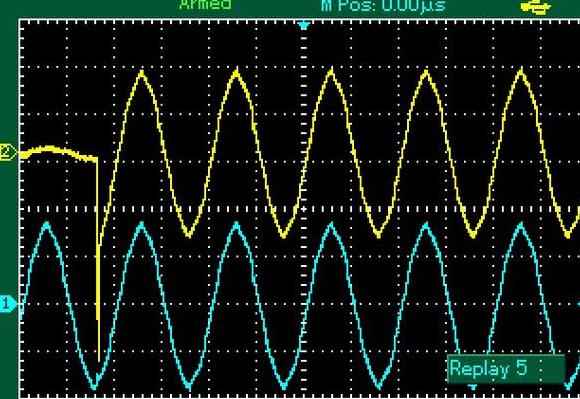Viewport: 580px width, 399px height.
Task: Select the yellow channel 2 ground marker
Action: click(x=8, y=152)
